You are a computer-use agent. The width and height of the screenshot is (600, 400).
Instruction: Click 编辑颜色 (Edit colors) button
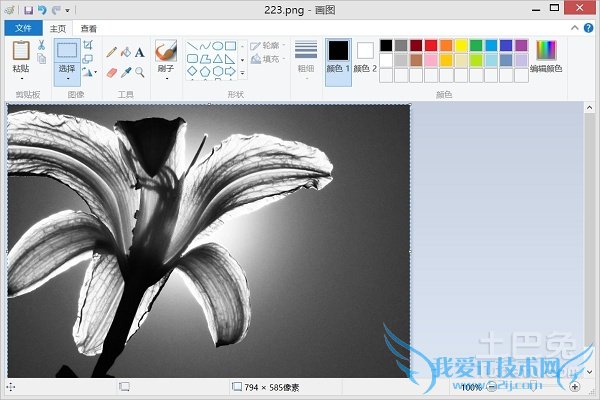(546, 56)
